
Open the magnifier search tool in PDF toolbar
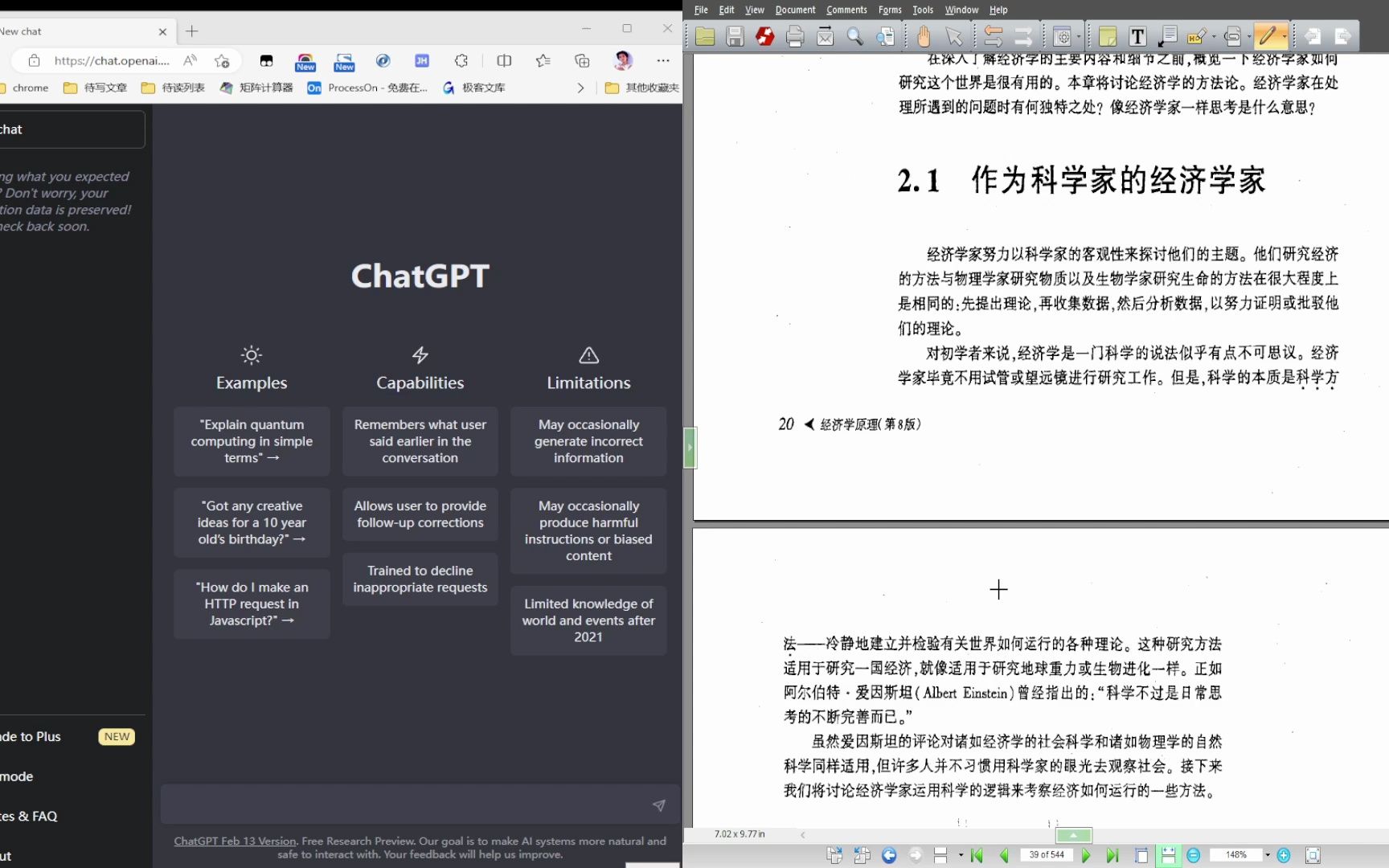pos(855,36)
